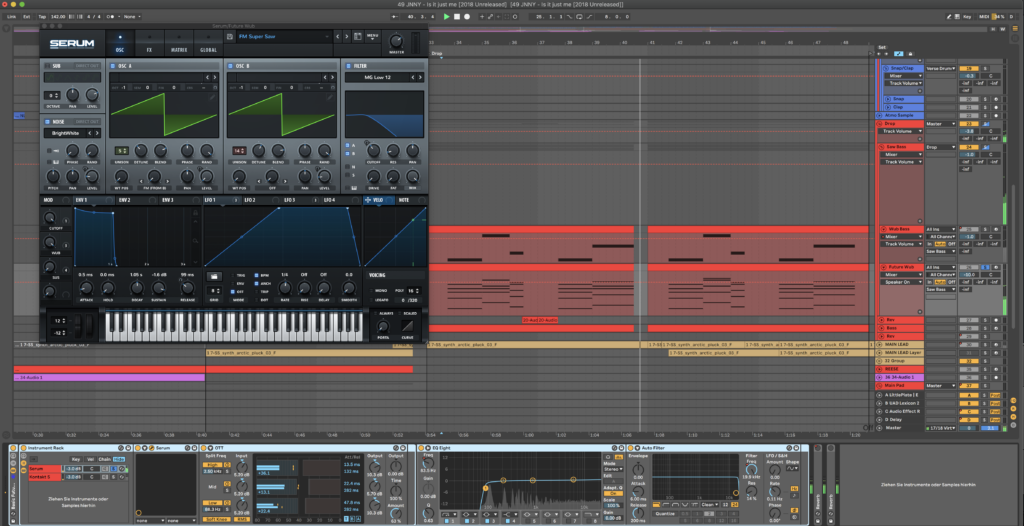Select next filter type after MG Low 12
This screenshot has height=526, width=1024.
pyautogui.click(x=420, y=77)
